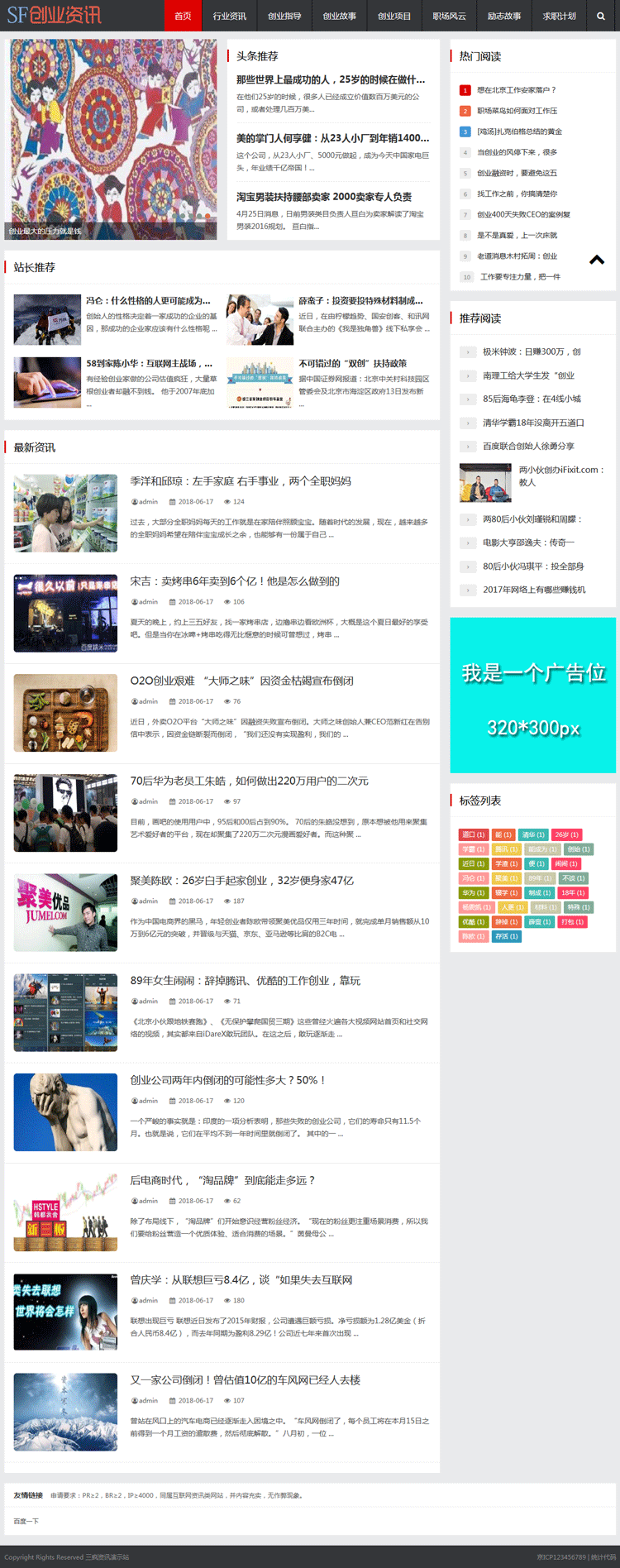Screen dimensions: 620x1568
Task: Click the SF创业资讯 site logo
Action: click(x=54, y=15)
